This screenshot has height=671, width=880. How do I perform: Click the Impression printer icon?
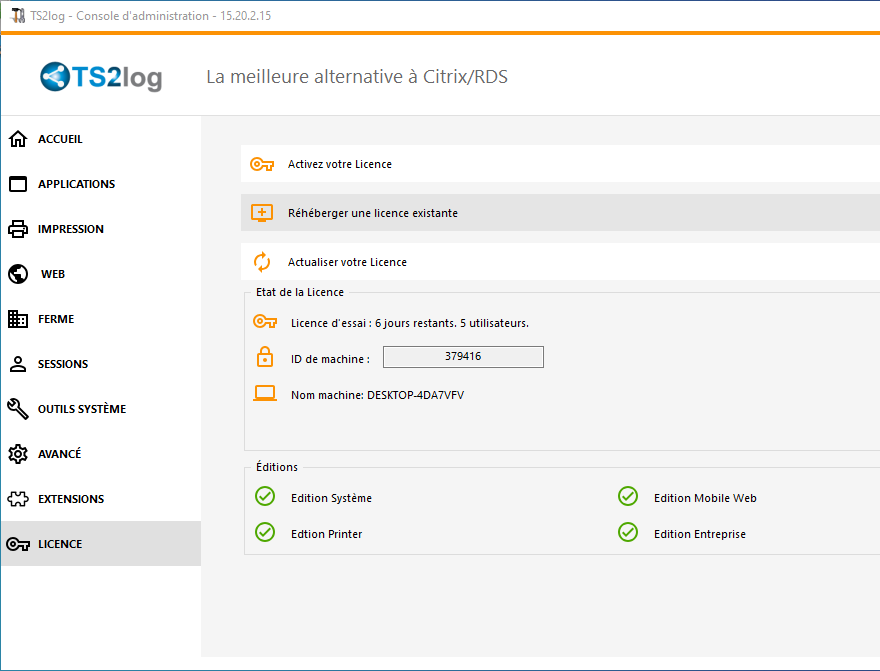click(18, 229)
